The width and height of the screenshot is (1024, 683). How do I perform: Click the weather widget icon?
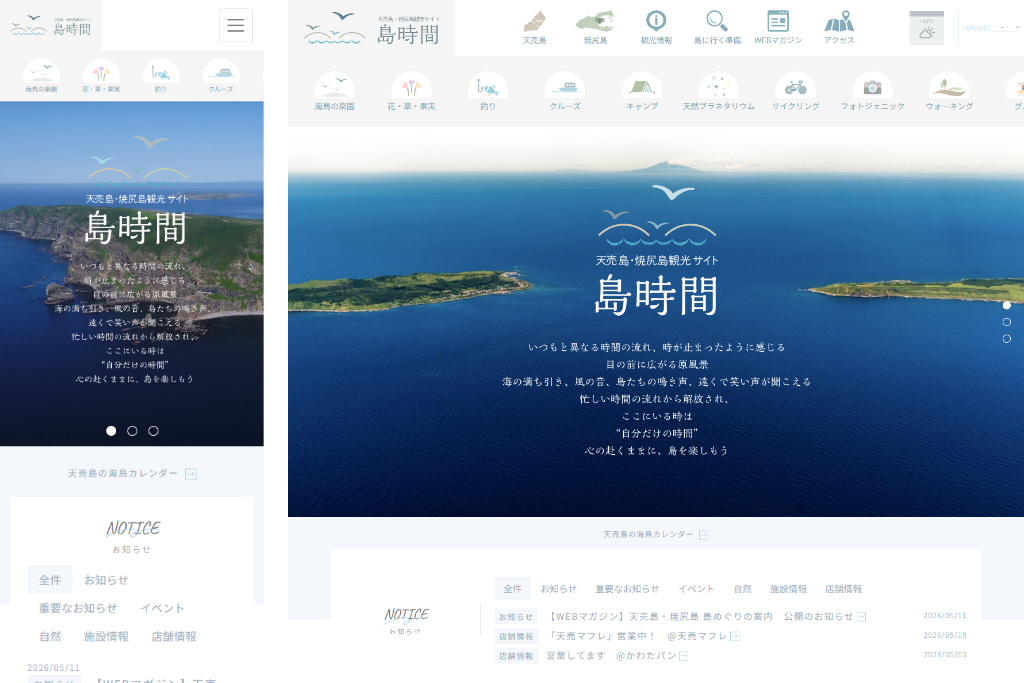coord(926,28)
